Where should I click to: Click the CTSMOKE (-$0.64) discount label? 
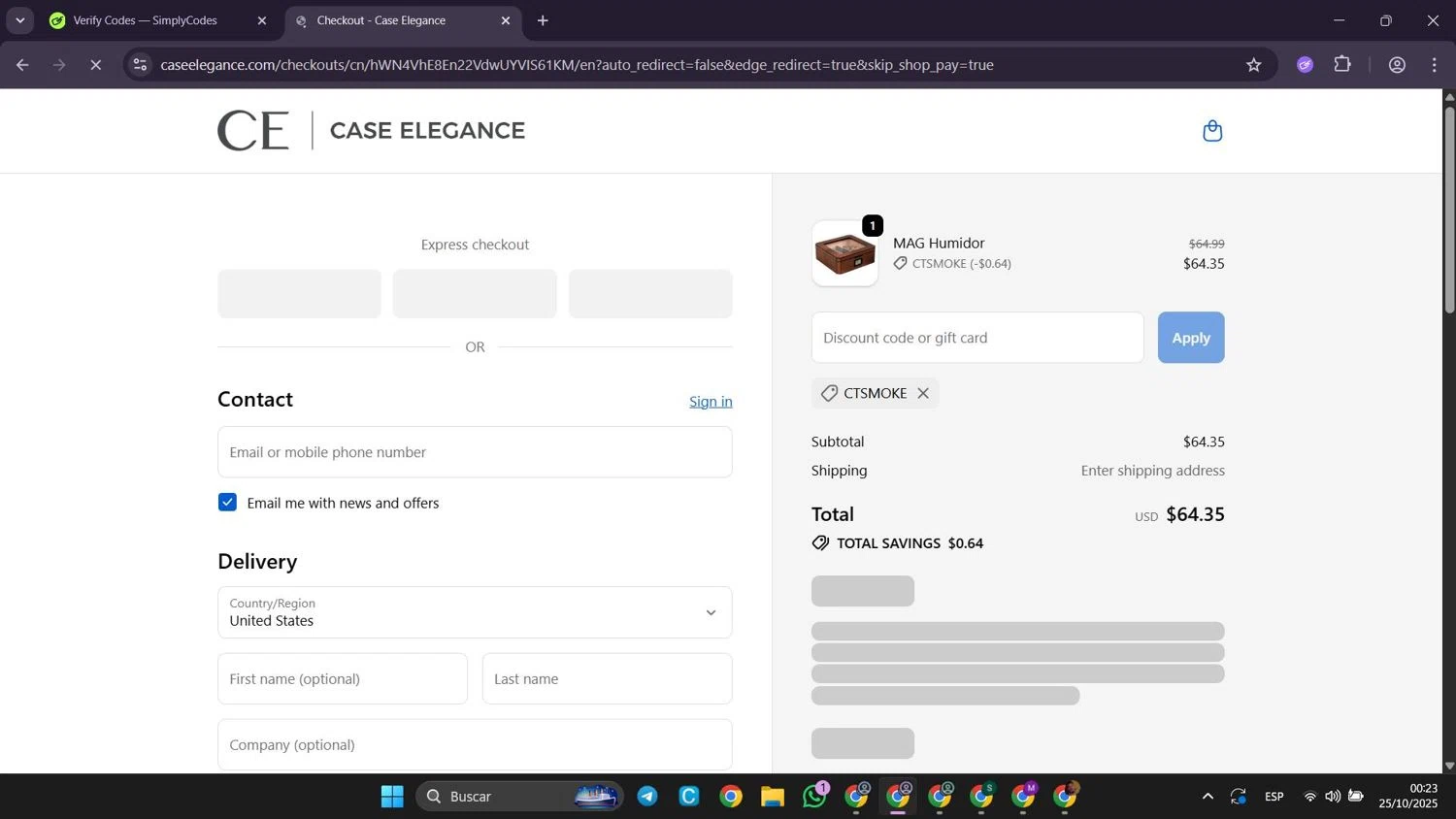952,264
